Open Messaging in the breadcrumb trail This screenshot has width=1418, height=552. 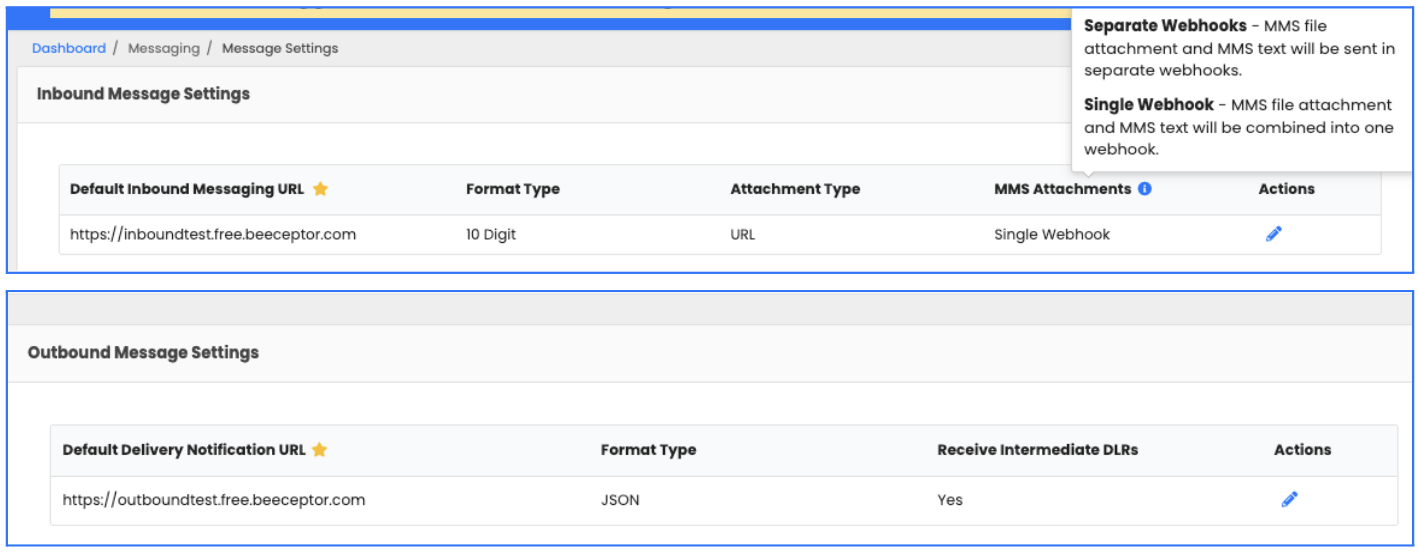(x=163, y=48)
